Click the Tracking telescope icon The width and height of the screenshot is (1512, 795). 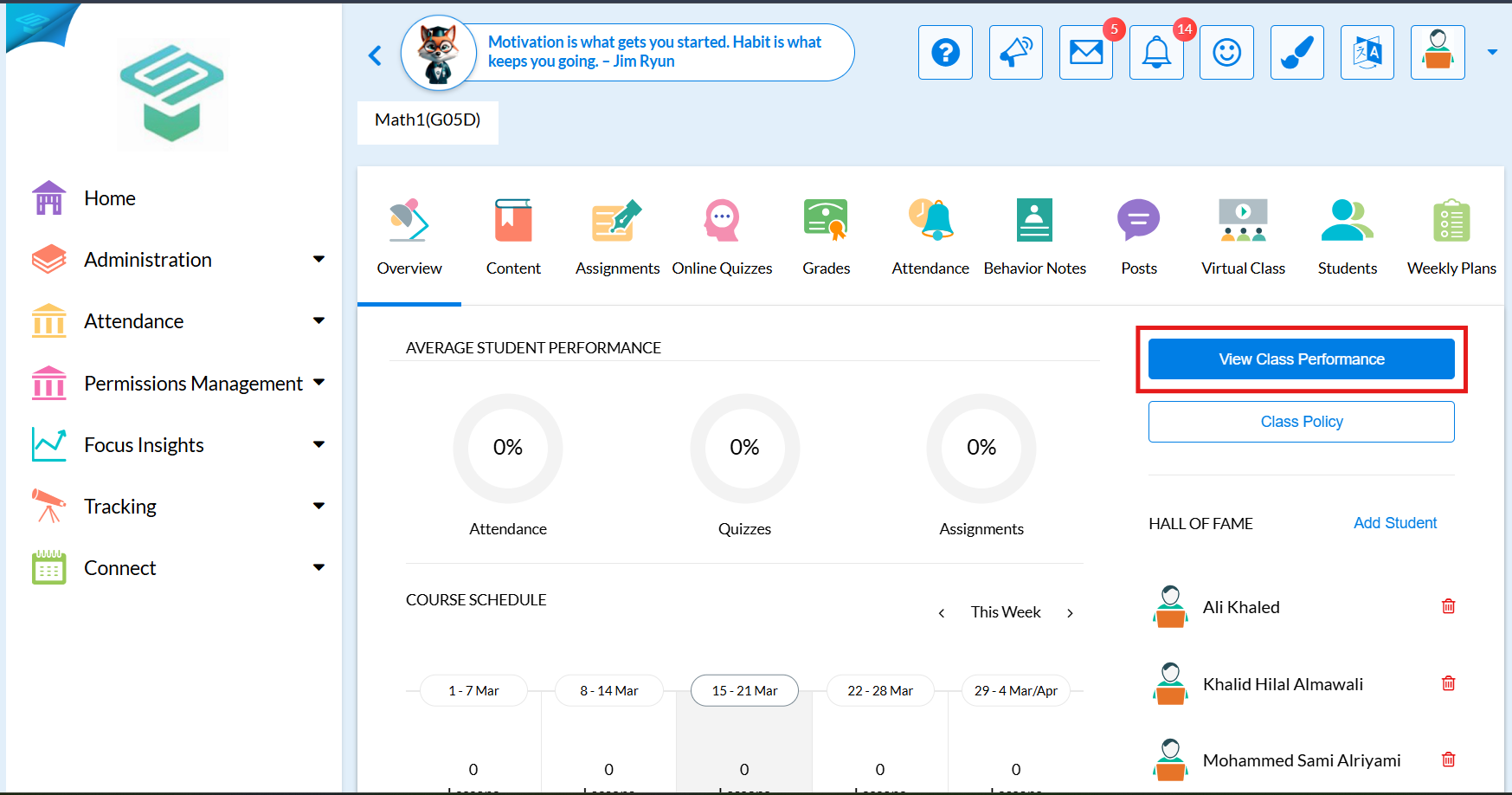pos(49,507)
